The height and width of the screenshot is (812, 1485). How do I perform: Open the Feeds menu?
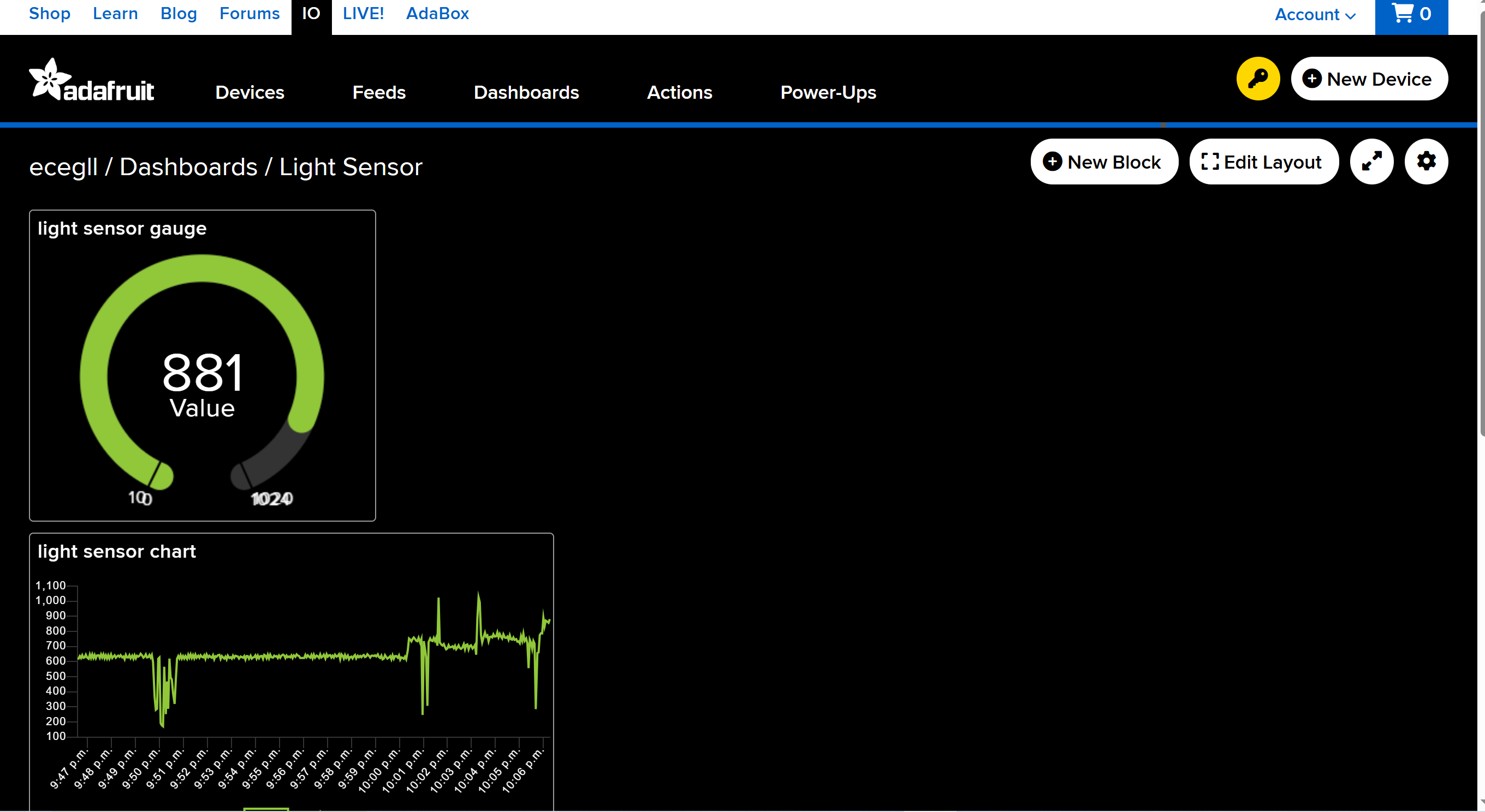coord(379,92)
